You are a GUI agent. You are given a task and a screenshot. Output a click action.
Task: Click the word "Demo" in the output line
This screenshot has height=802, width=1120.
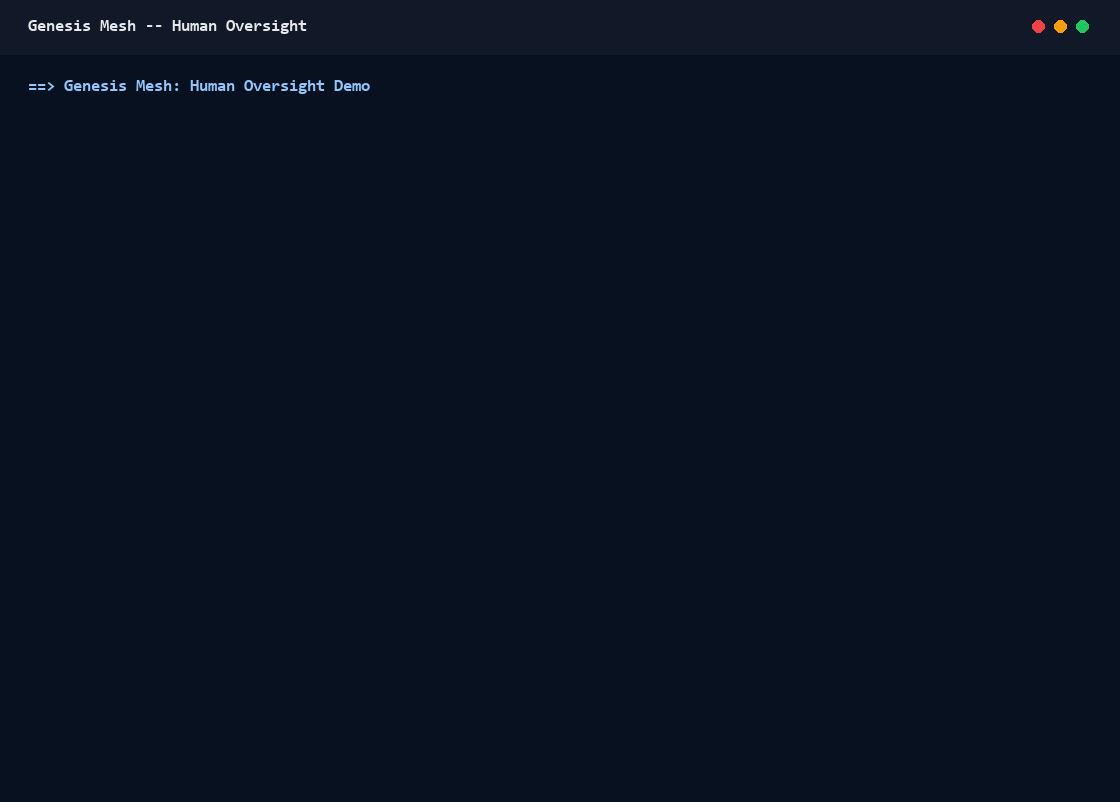[352, 86]
